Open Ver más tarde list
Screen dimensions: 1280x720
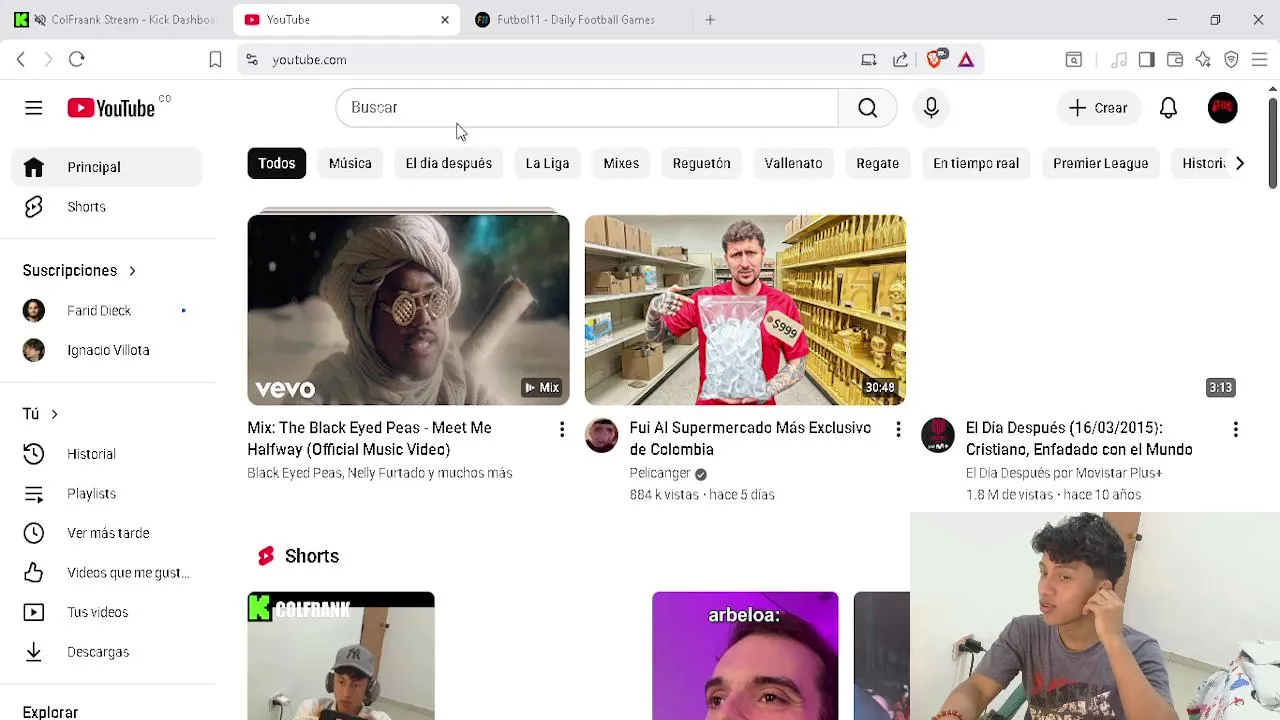pos(107,533)
